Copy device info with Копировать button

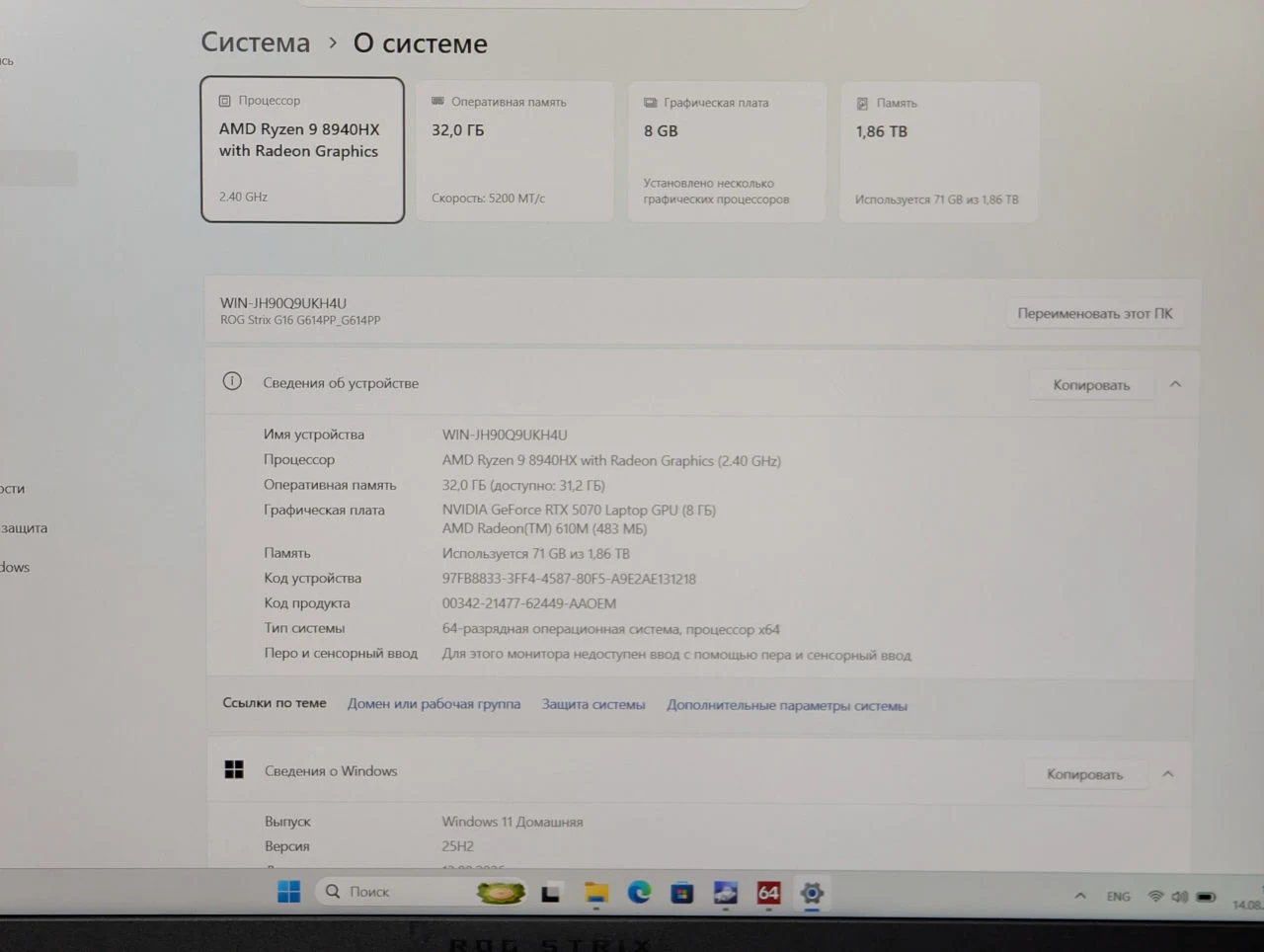pos(1091,384)
